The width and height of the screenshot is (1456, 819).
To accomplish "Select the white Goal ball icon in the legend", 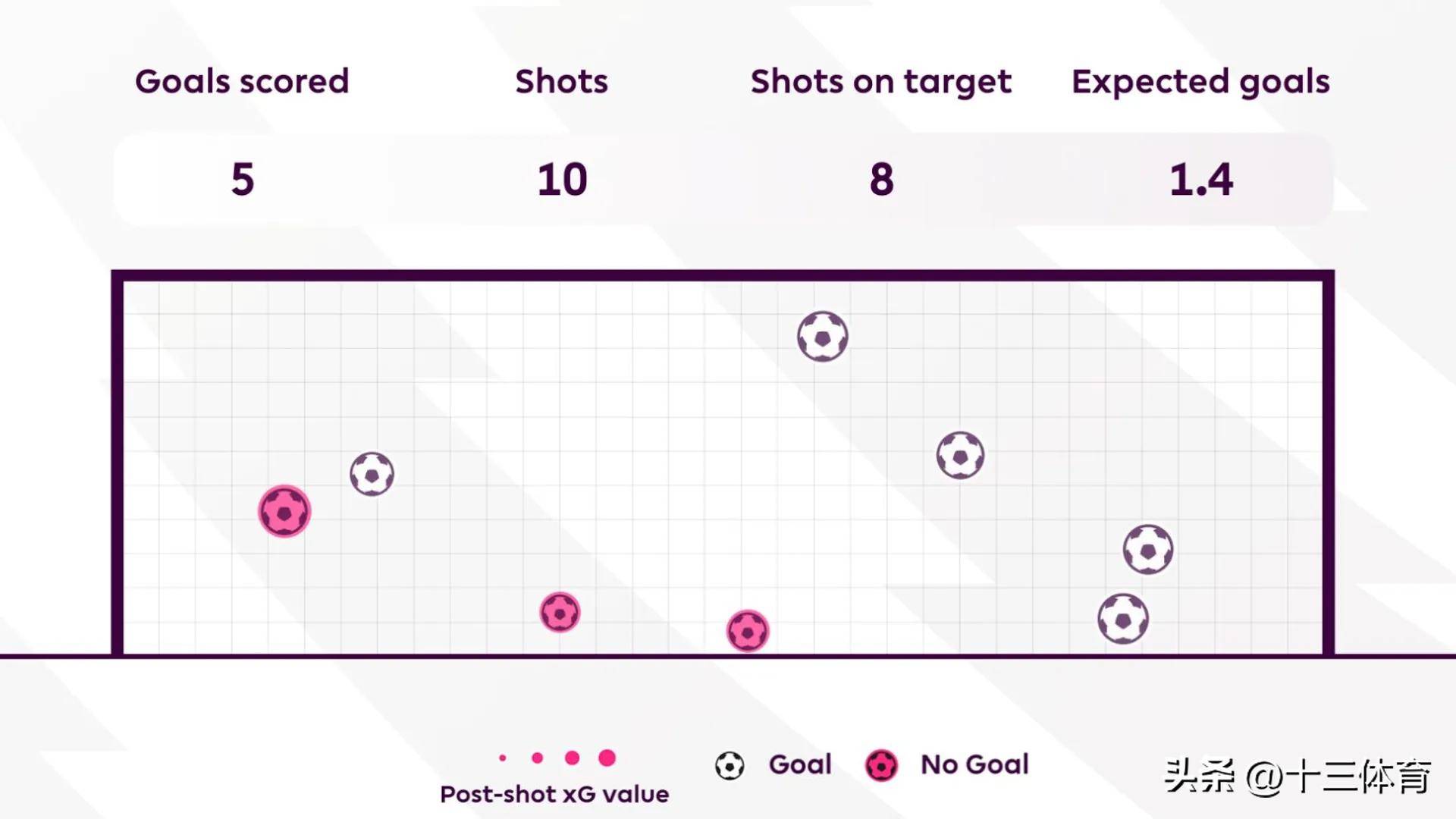I will (x=730, y=765).
